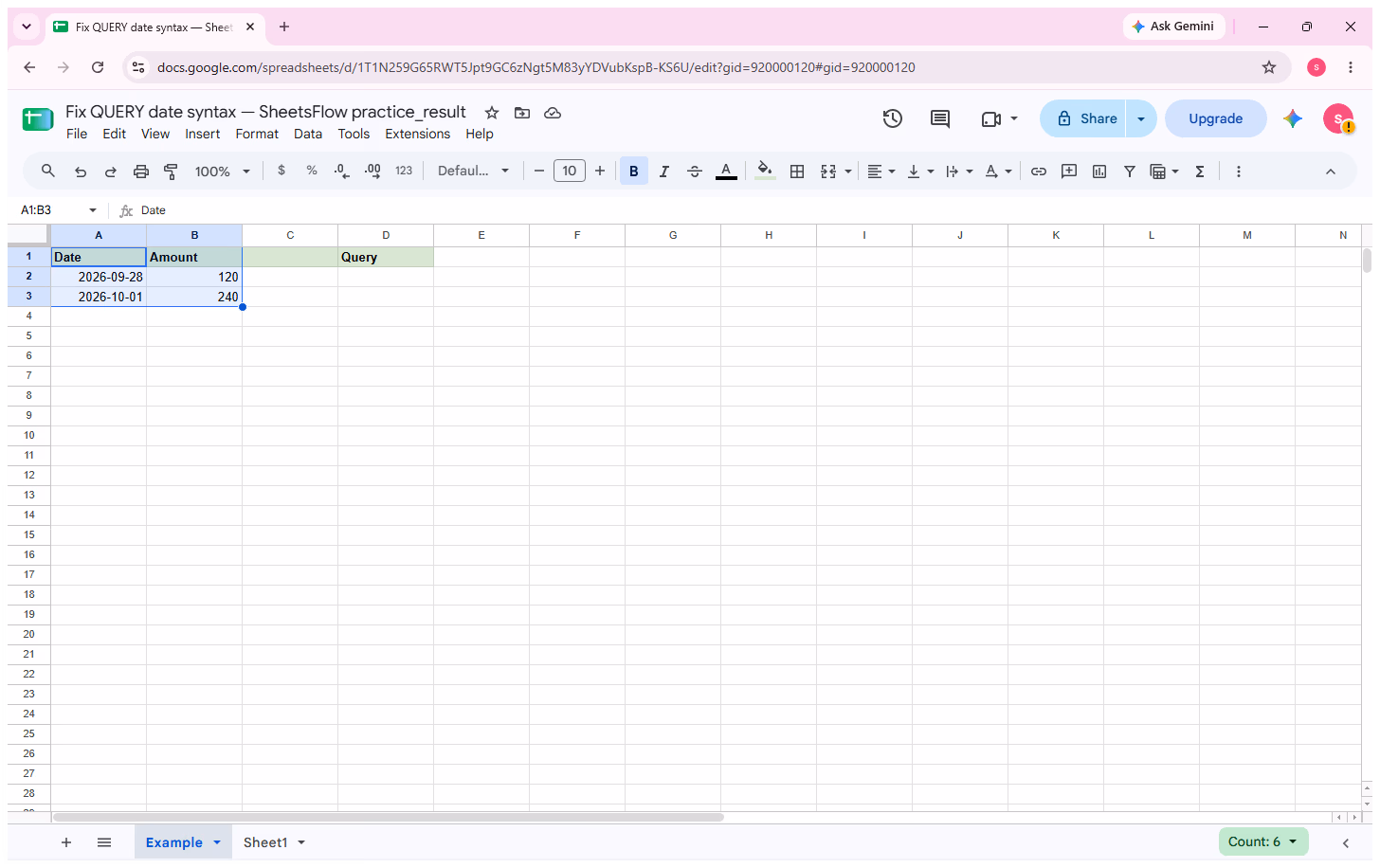Apply currency format with dollar icon
The height and width of the screenshot is (868, 1380).
[x=281, y=171]
